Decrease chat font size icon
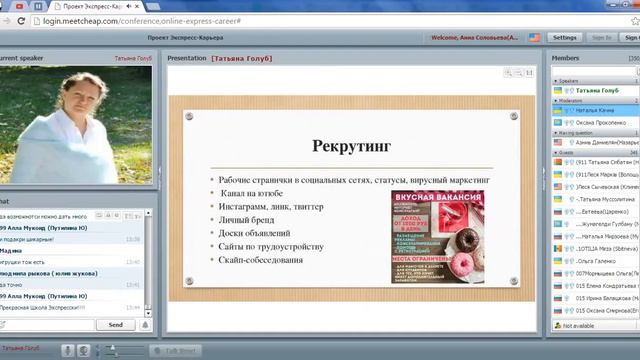 click(x=137, y=216)
